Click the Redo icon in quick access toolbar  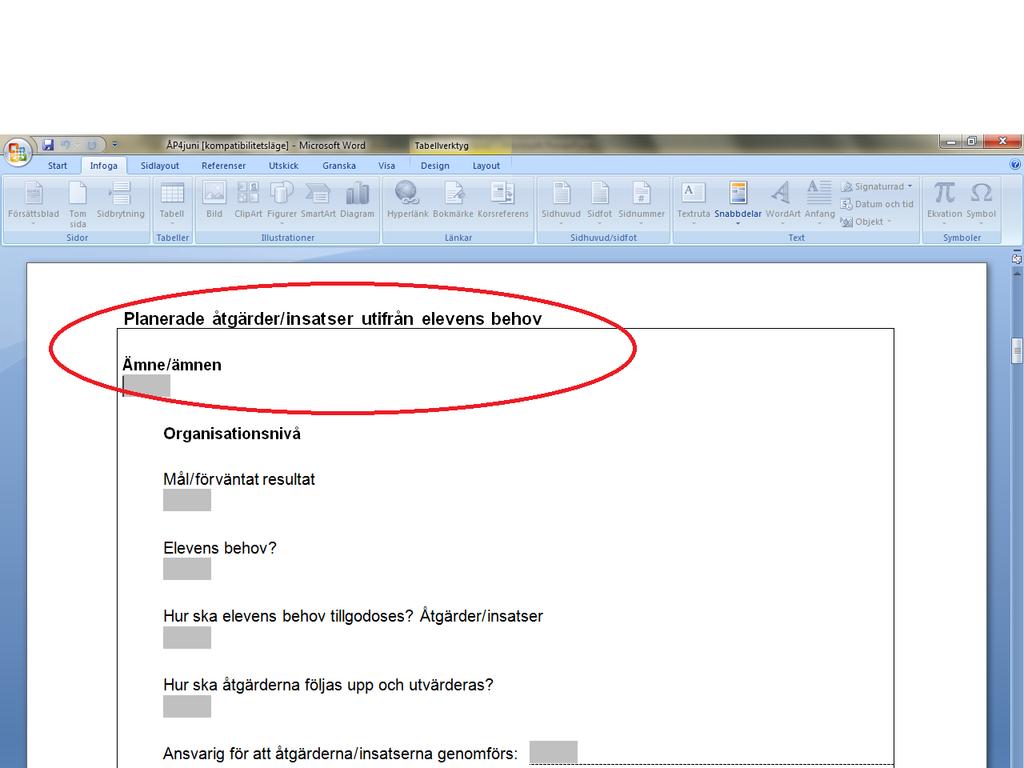tap(92, 145)
